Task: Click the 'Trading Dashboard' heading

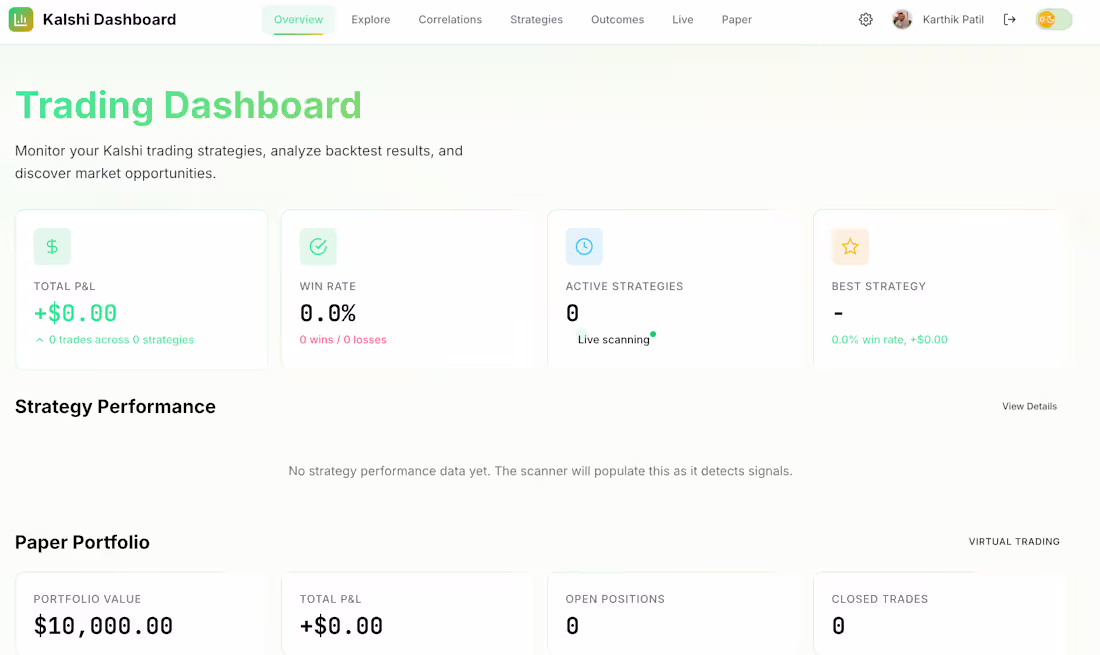Action: click(x=188, y=106)
